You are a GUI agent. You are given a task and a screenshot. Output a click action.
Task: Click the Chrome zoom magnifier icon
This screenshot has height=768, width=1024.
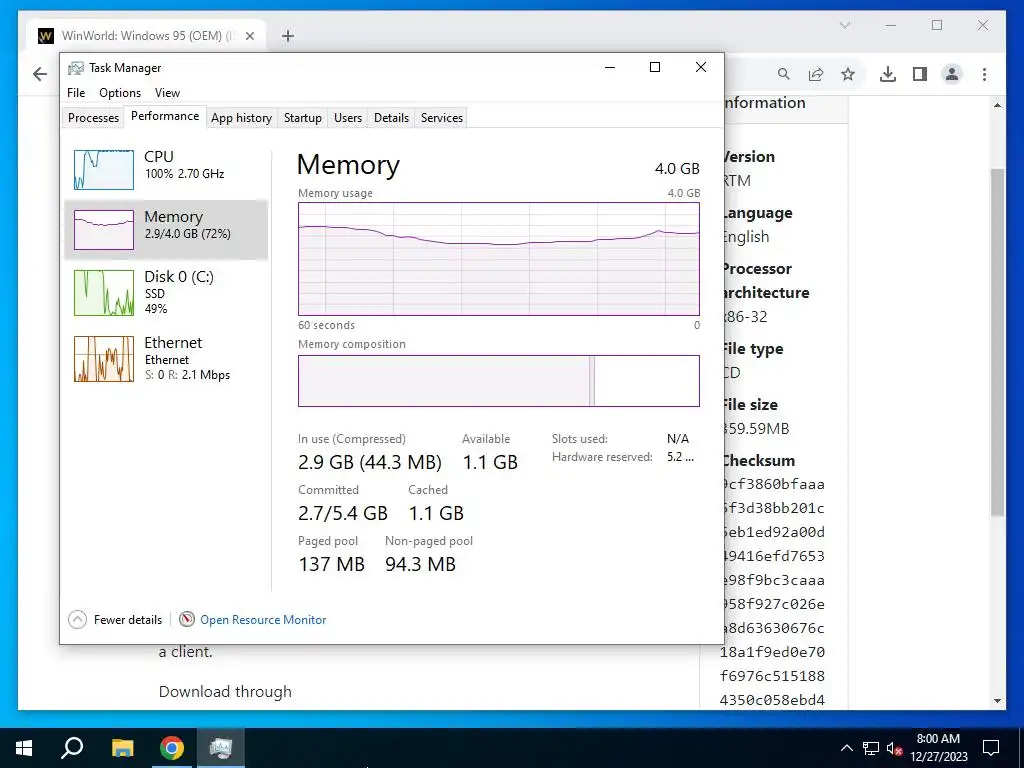pyautogui.click(x=784, y=74)
